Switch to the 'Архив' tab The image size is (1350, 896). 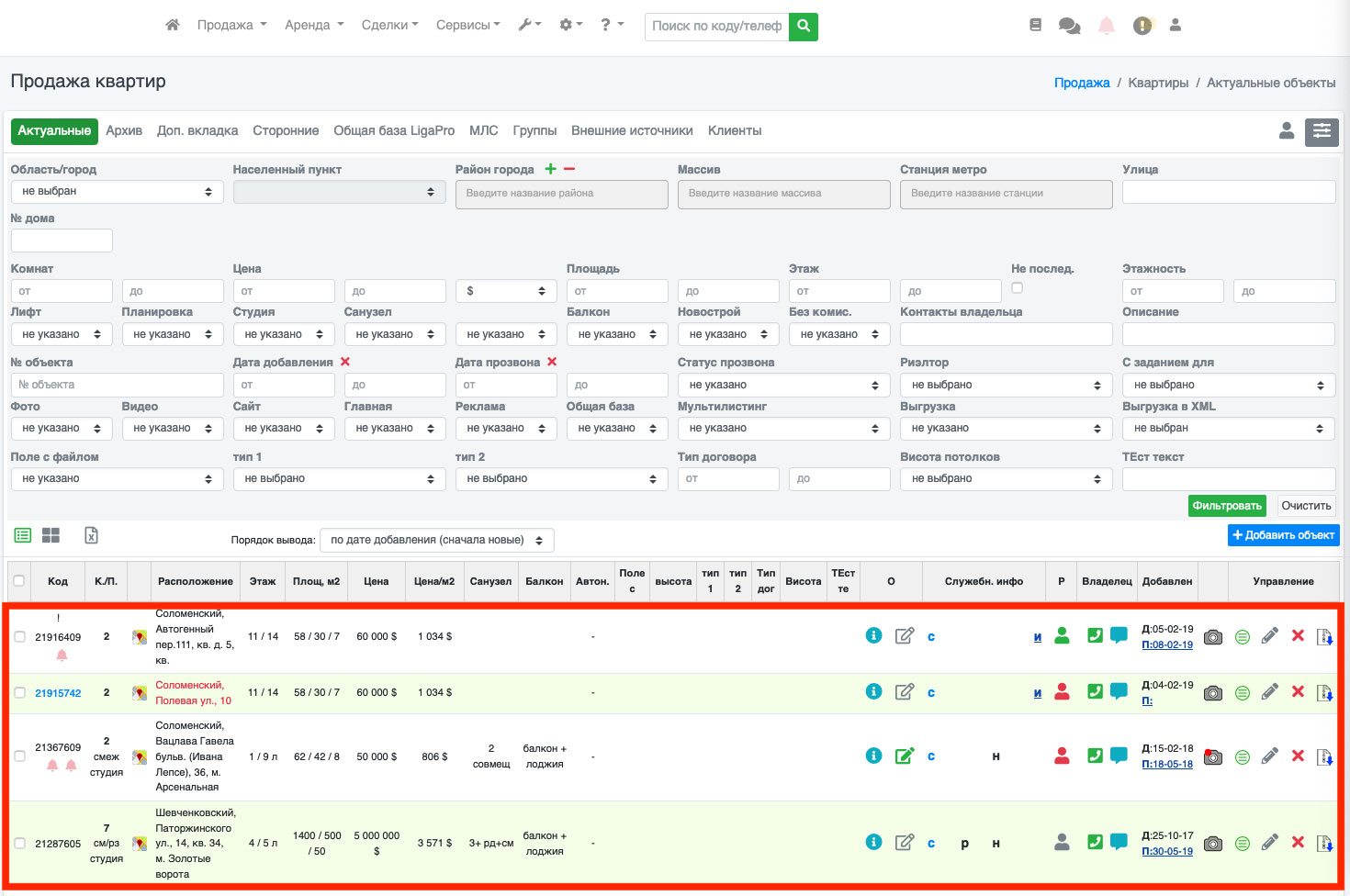click(x=124, y=130)
